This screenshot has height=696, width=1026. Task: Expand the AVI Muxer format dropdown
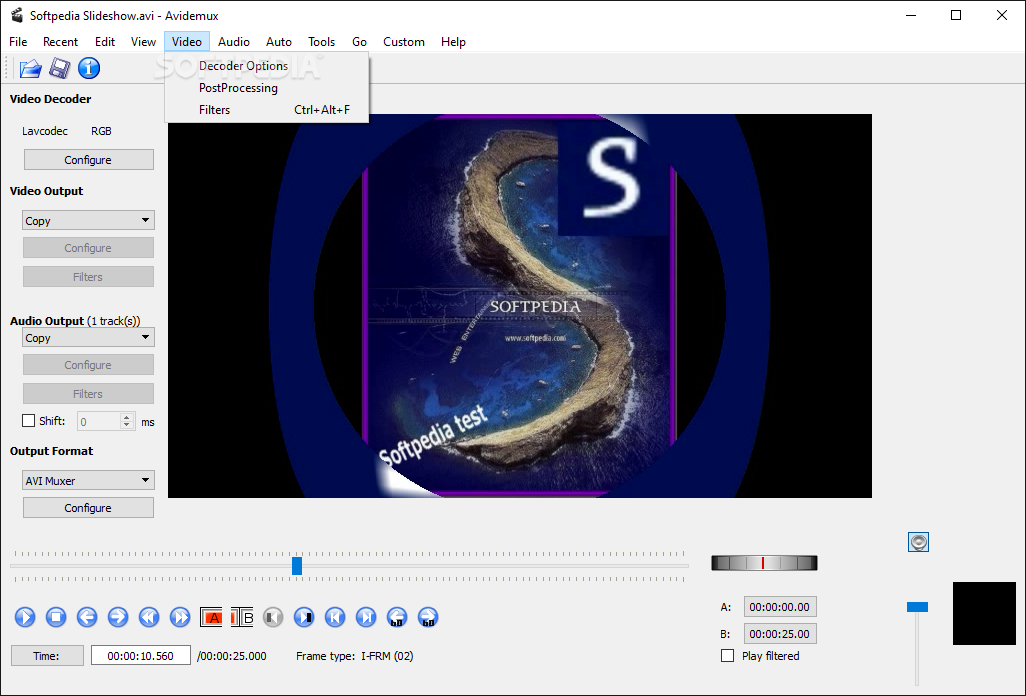point(88,480)
